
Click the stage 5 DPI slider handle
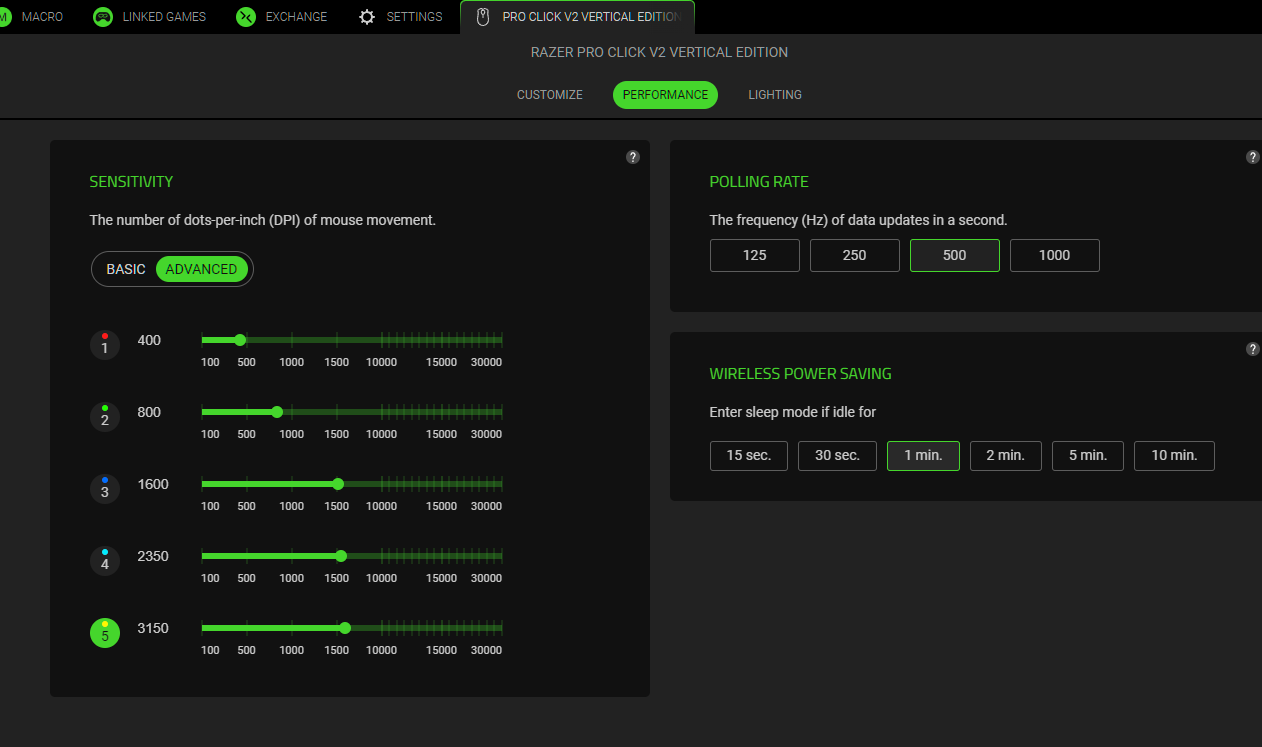(x=345, y=628)
